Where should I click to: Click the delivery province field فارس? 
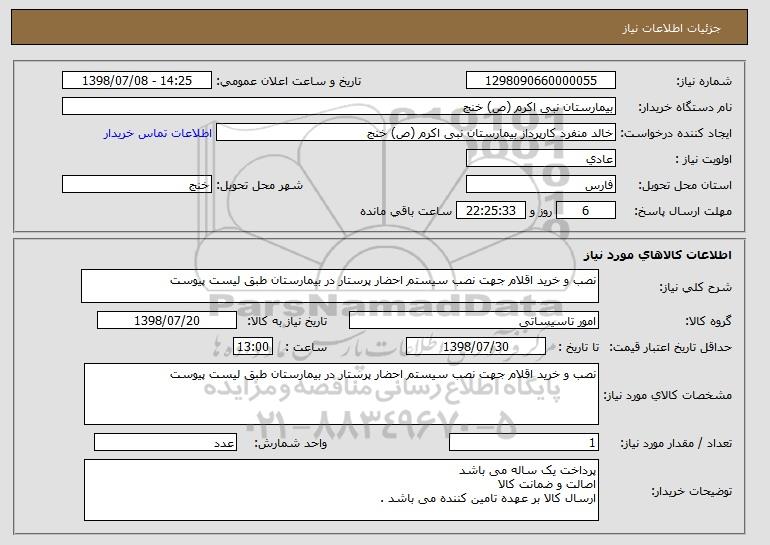click(541, 185)
